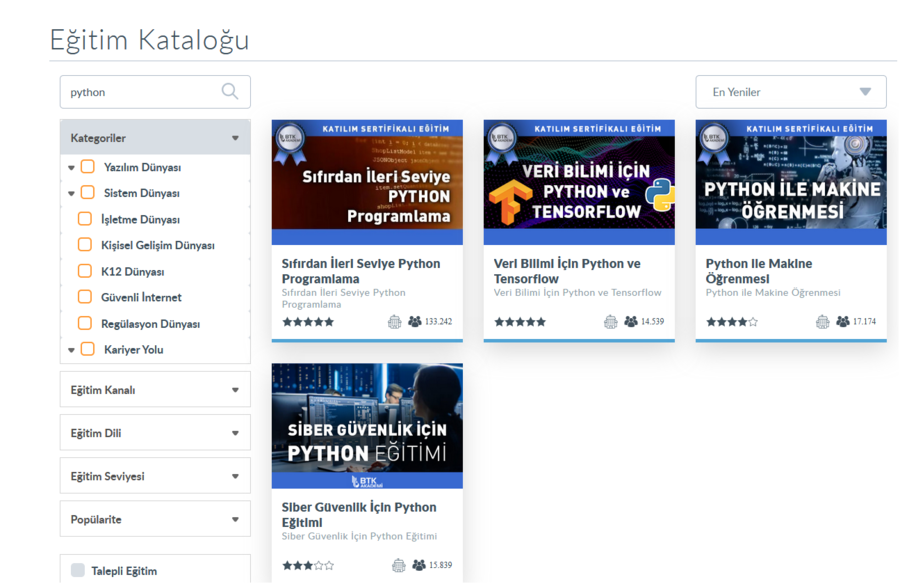Click certificate icon on Python ile Makine Öğrenmesi card
This screenshot has width=900, height=584.
click(822, 322)
